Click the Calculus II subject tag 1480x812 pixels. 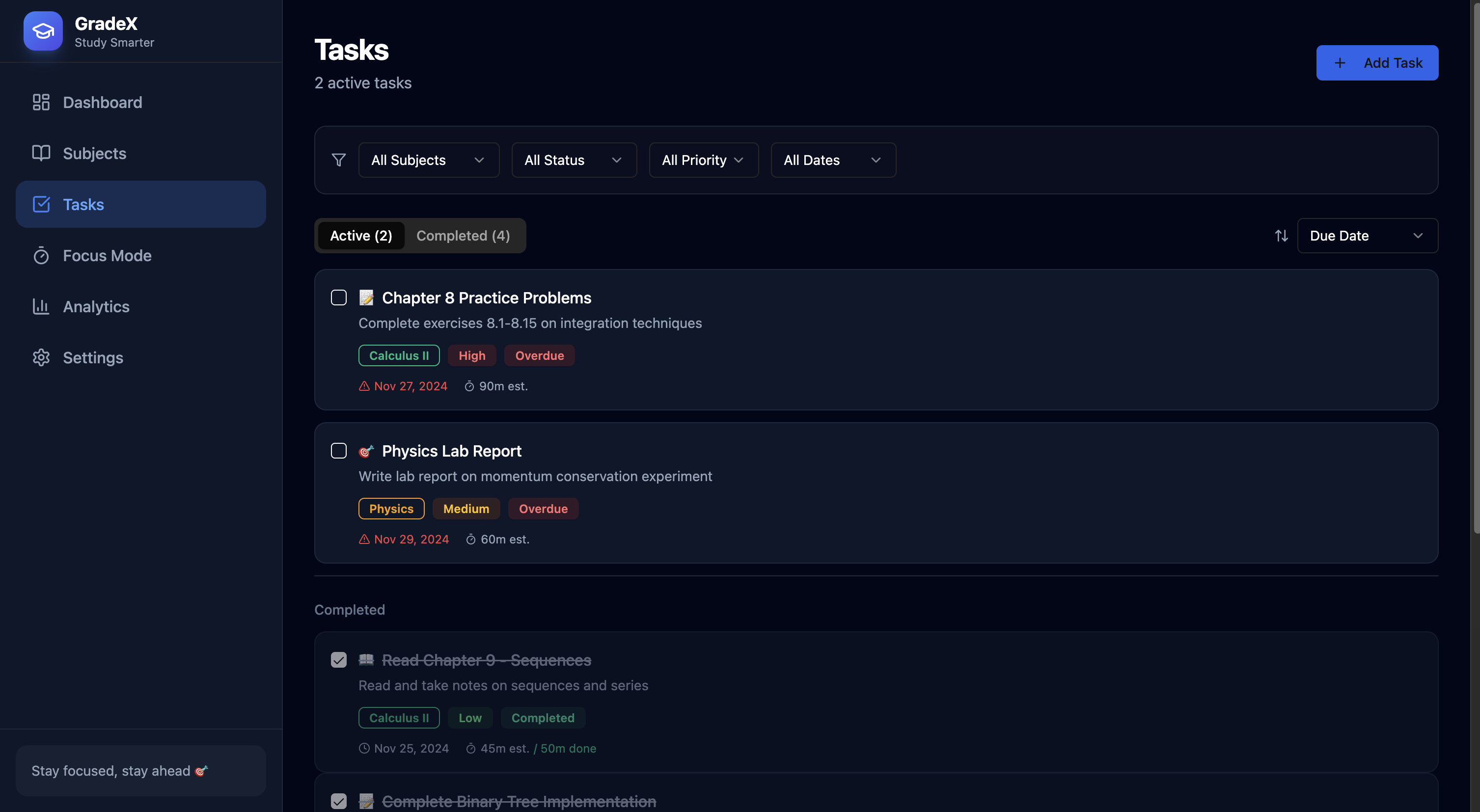tap(399, 356)
